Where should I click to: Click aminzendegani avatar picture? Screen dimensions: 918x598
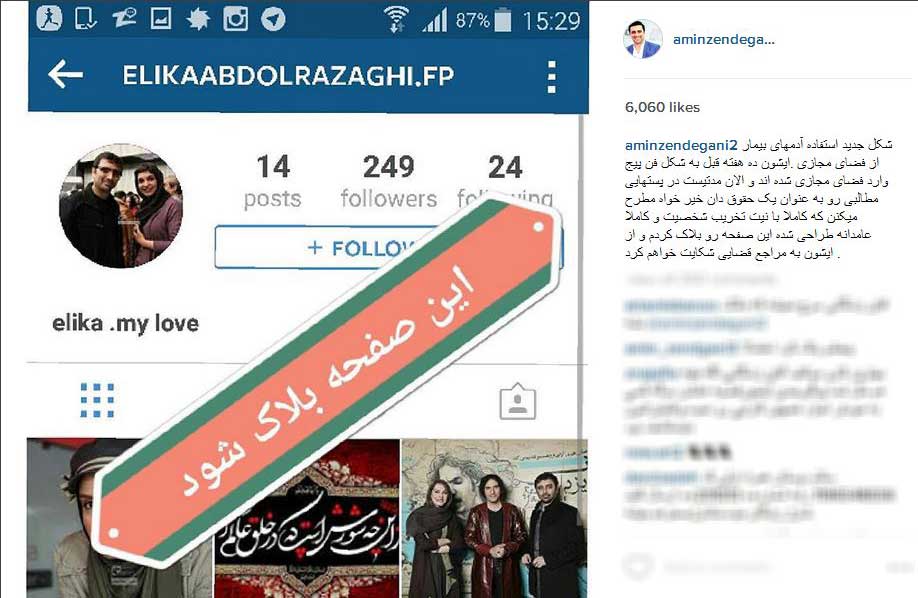point(643,39)
